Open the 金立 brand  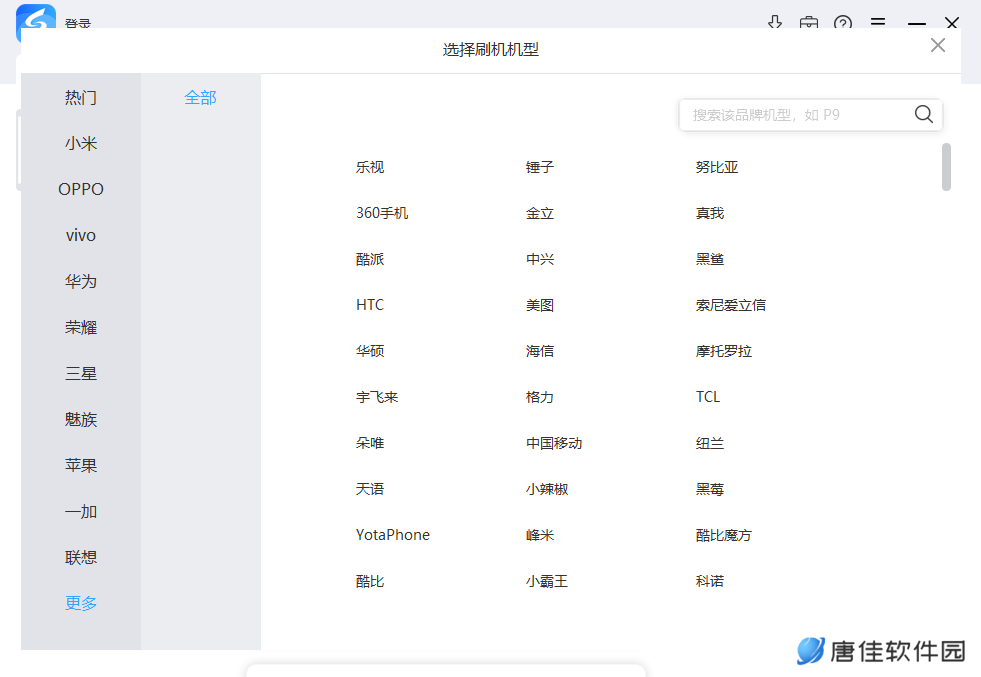pos(540,213)
